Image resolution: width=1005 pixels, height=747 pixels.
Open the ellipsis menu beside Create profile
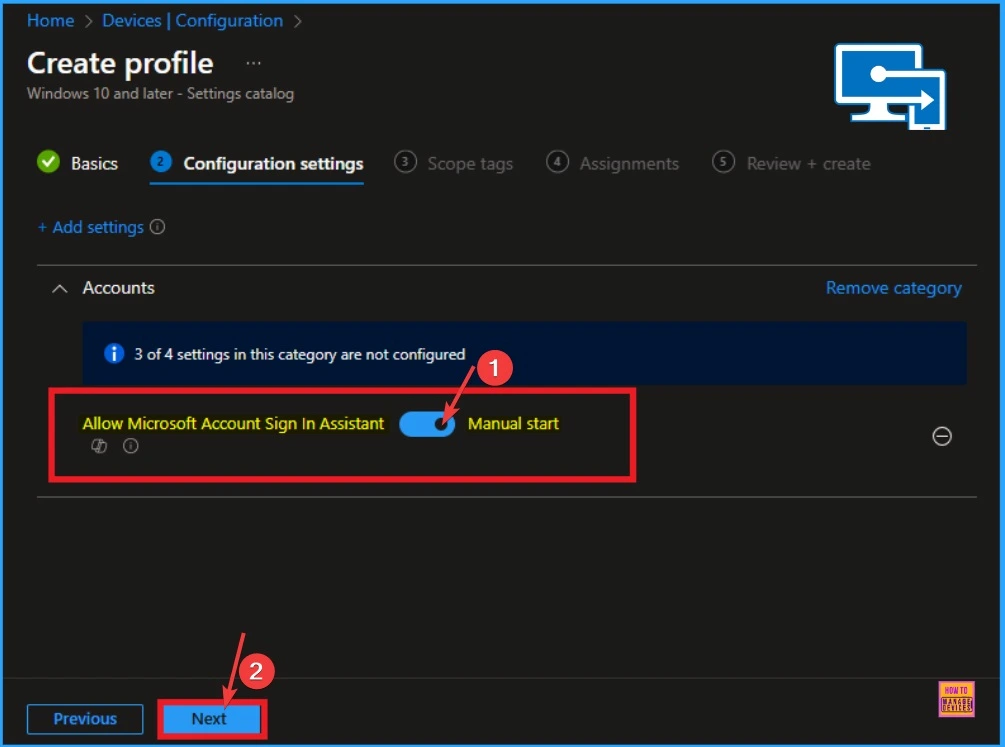point(253,63)
